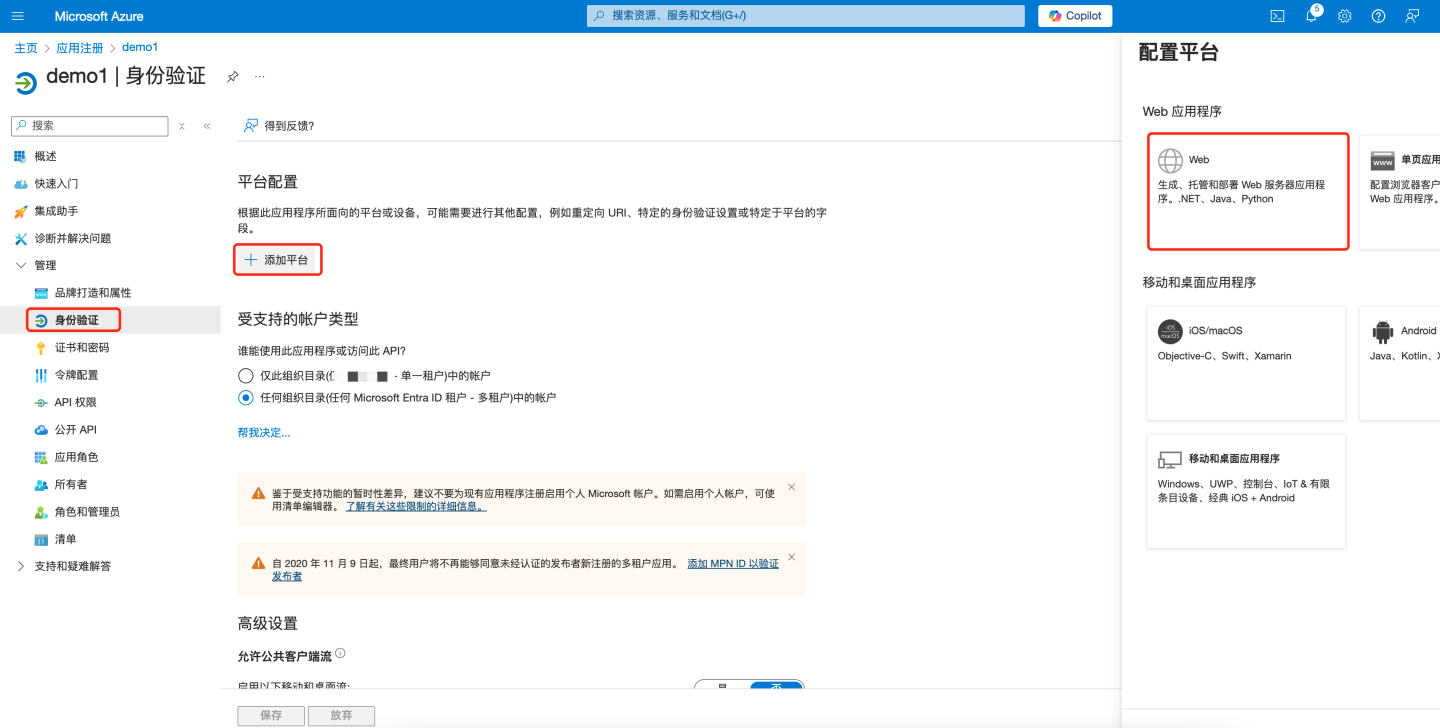The height and width of the screenshot is (728, 1440).
Task: Open the help question mark icon
Action: 1378,16
